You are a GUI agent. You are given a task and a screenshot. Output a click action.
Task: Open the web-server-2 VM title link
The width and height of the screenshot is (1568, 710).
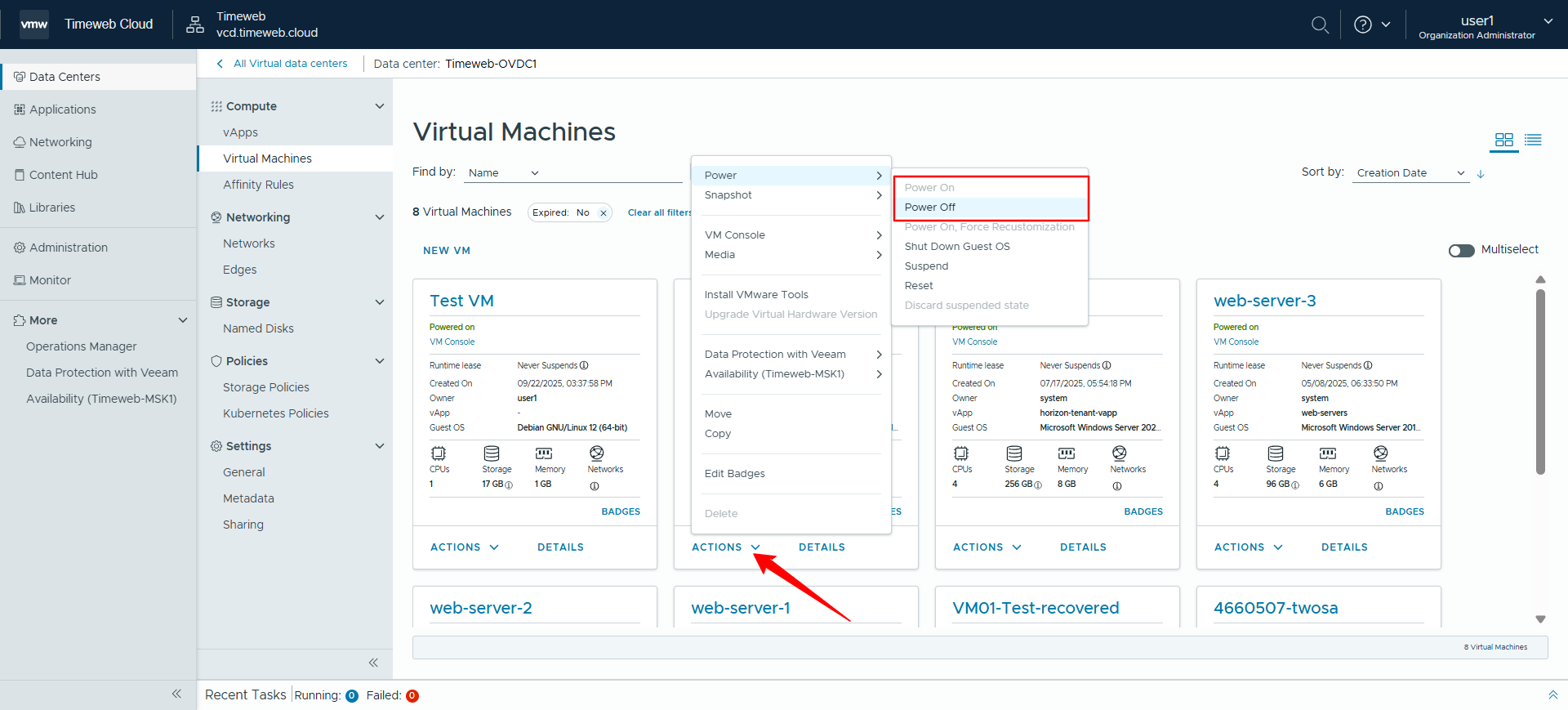(481, 608)
